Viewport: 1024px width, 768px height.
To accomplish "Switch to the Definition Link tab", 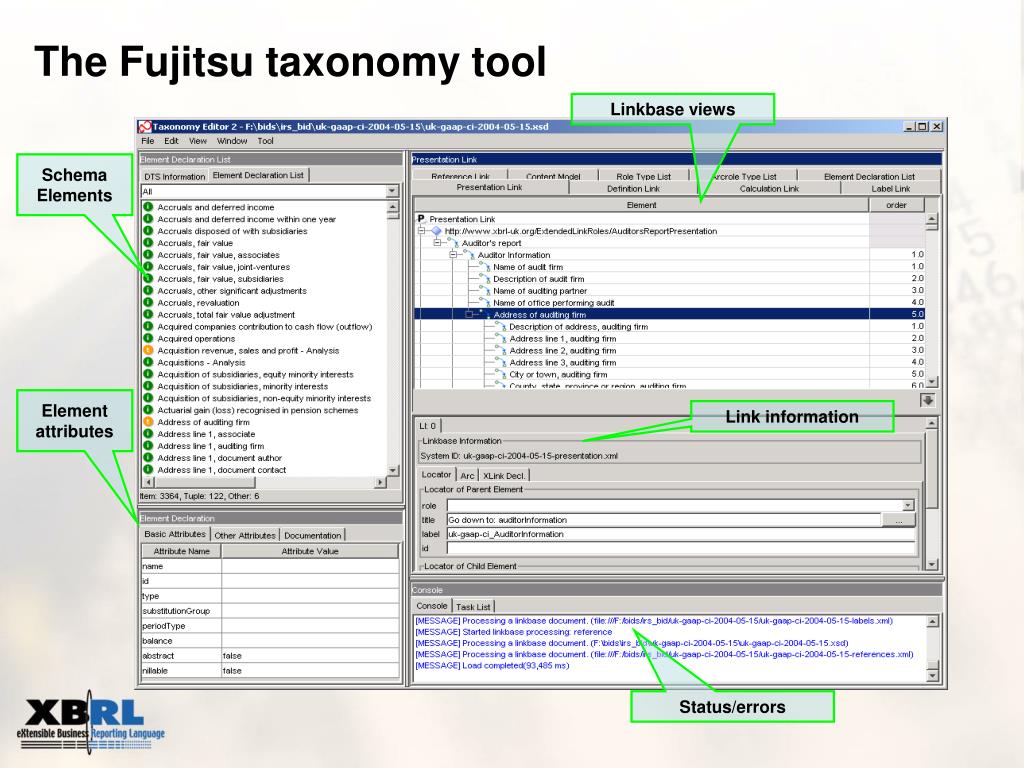I will pyautogui.click(x=633, y=189).
